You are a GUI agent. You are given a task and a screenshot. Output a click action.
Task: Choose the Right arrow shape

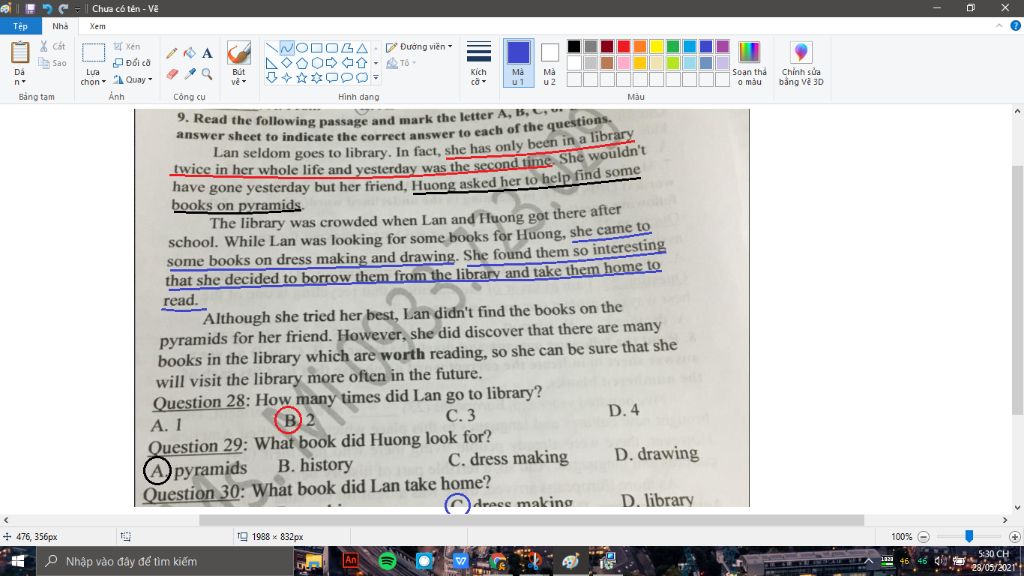click(332, 63)
